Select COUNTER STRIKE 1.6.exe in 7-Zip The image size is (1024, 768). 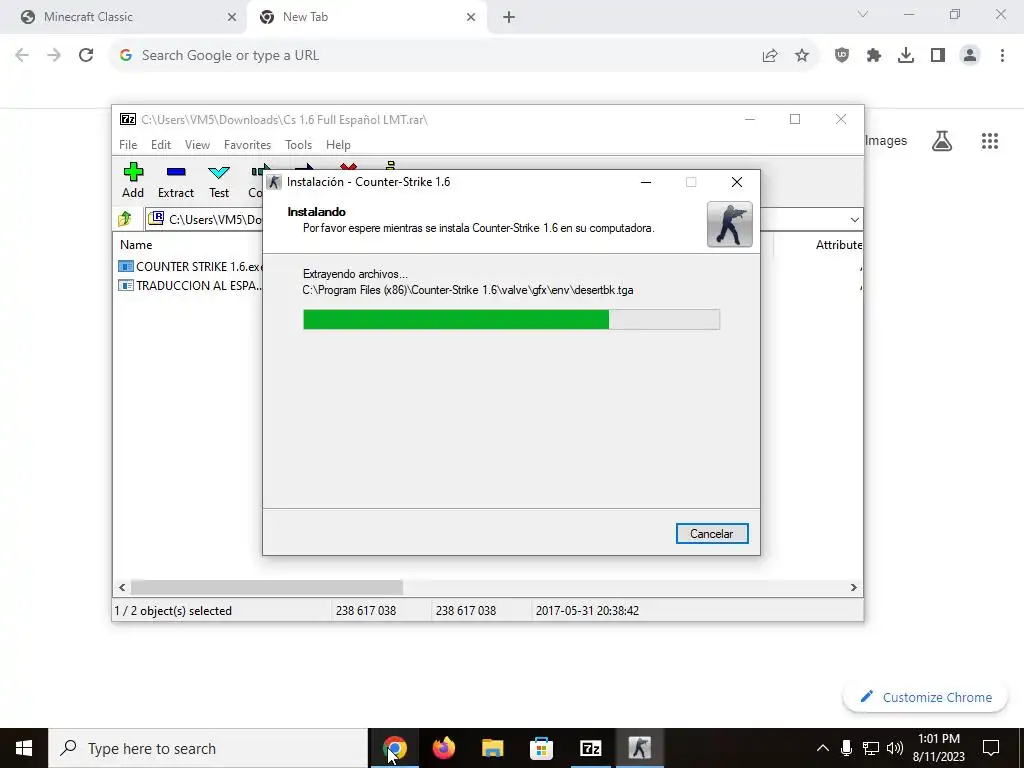coord(191,266)
